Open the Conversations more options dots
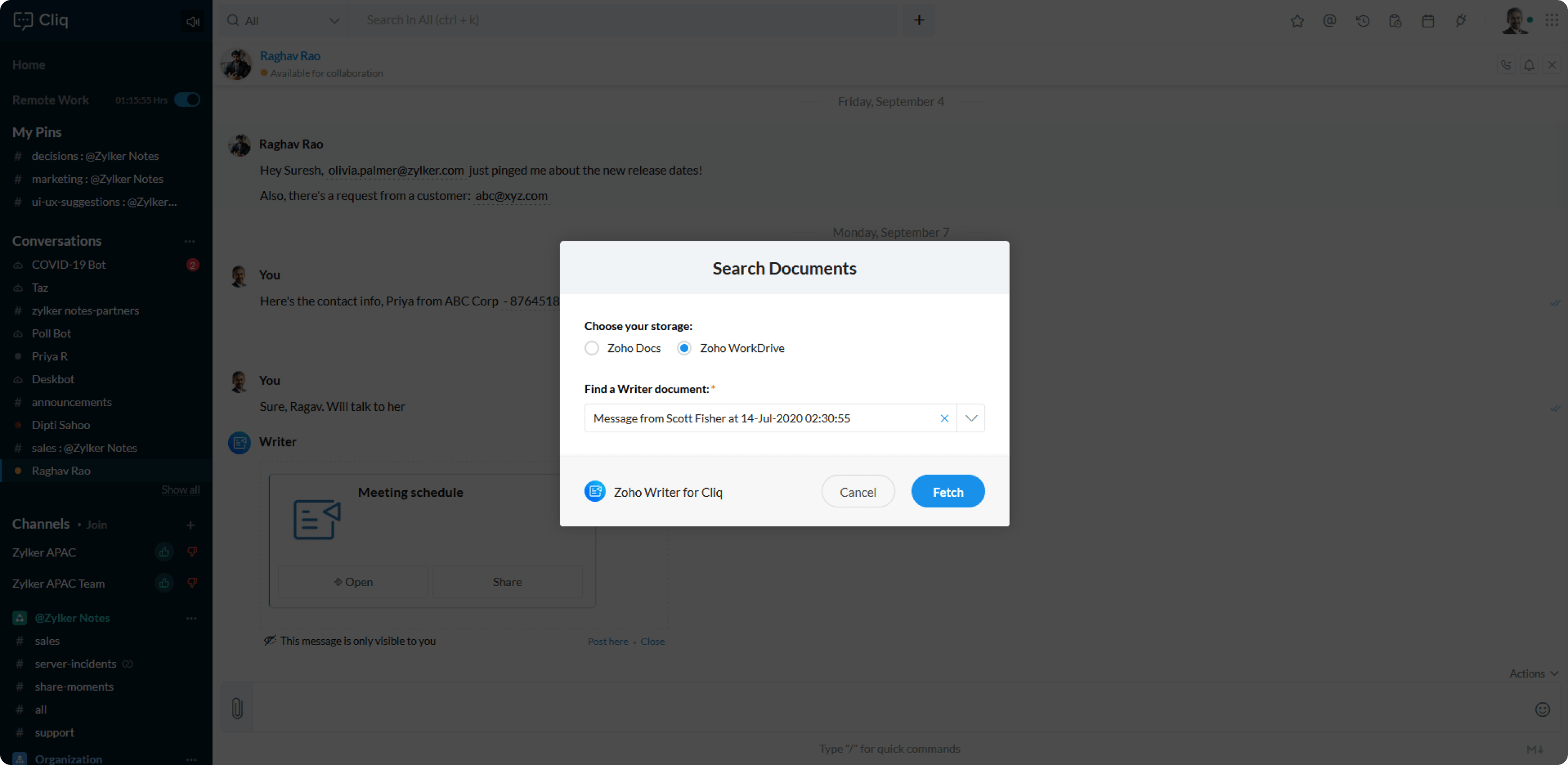This screenshot has height=765, width=1568. click(x=190, y=241)
